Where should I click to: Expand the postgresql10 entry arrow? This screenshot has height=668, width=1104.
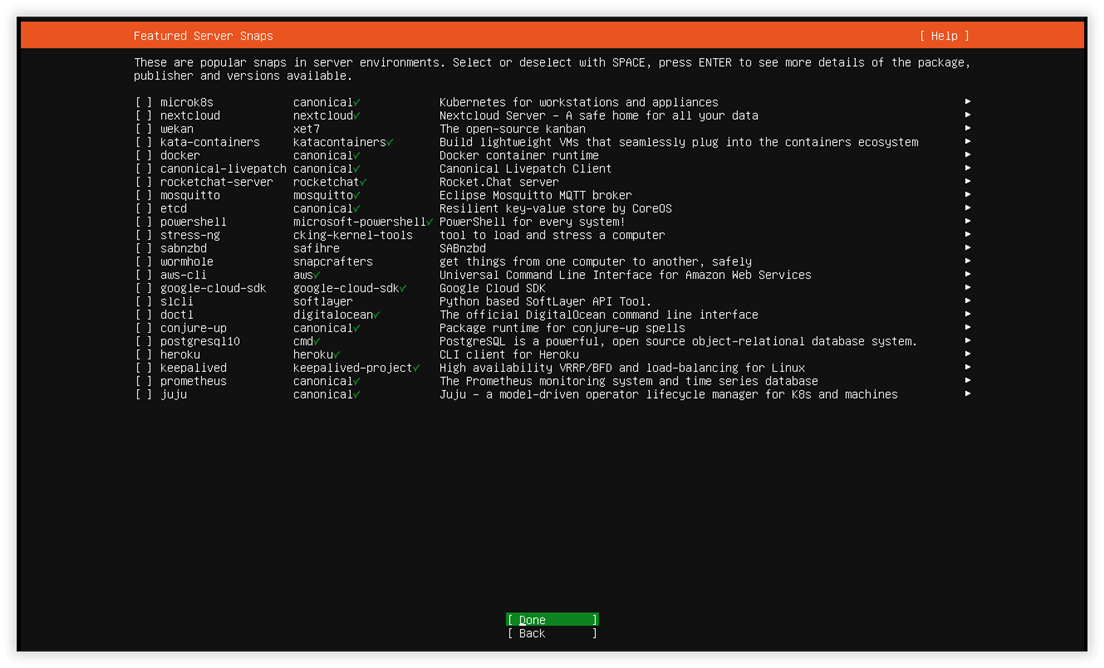(967, 341)
